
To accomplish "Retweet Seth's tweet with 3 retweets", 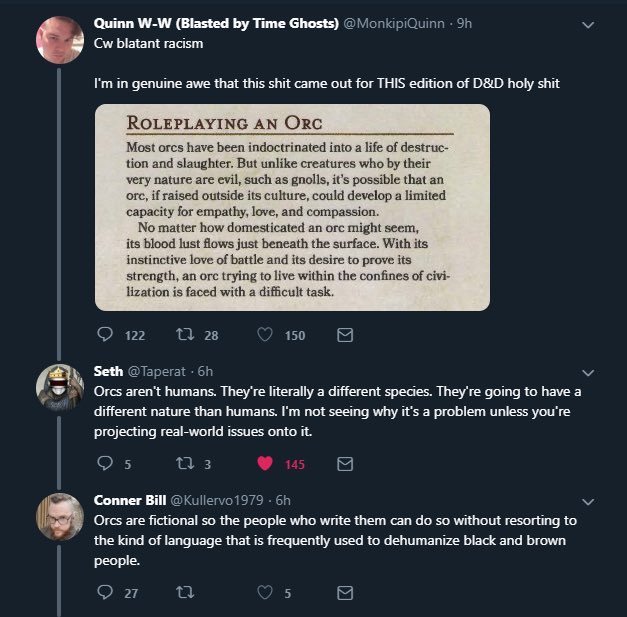I will tap(184, 464).
